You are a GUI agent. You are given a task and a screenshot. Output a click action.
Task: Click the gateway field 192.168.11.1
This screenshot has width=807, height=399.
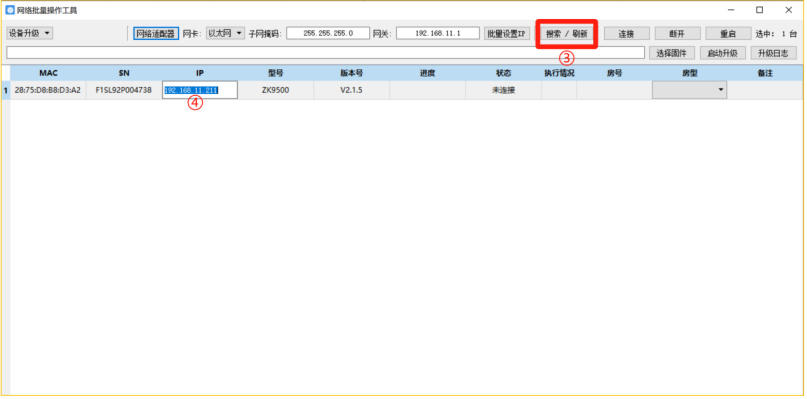click(x=438, y=33)
